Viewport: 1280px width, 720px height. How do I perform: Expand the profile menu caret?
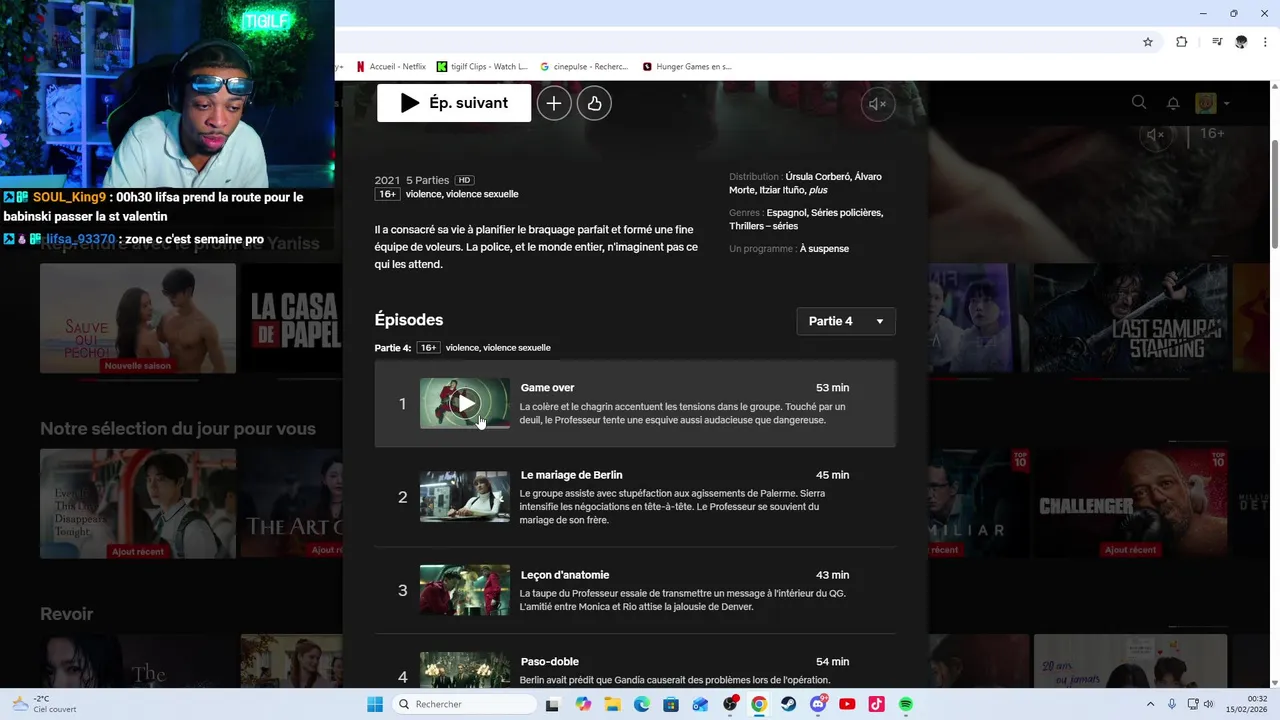tap(1226, 103)
